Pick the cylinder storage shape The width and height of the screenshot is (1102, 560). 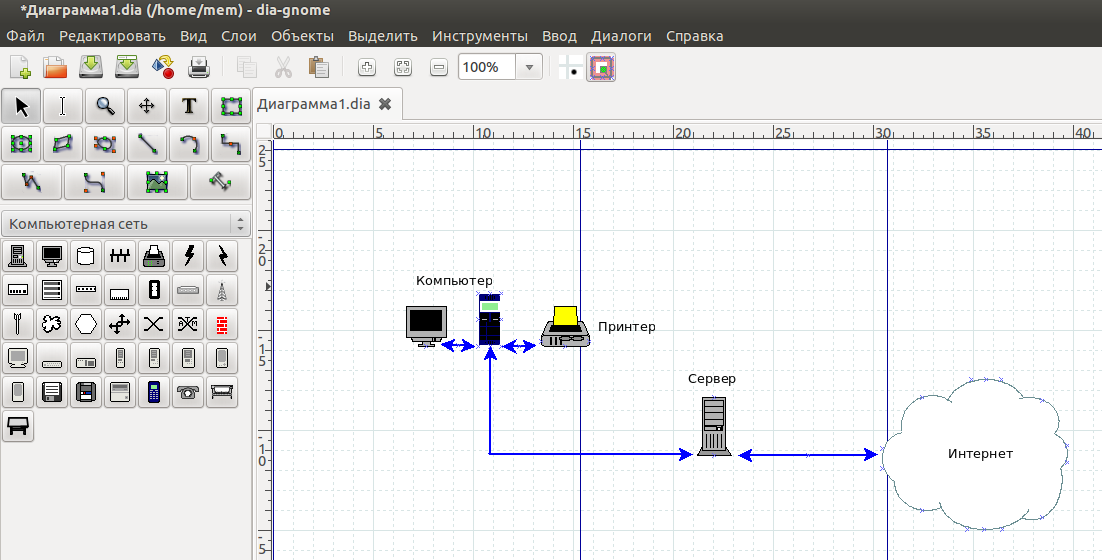click(x=86, y=256)
